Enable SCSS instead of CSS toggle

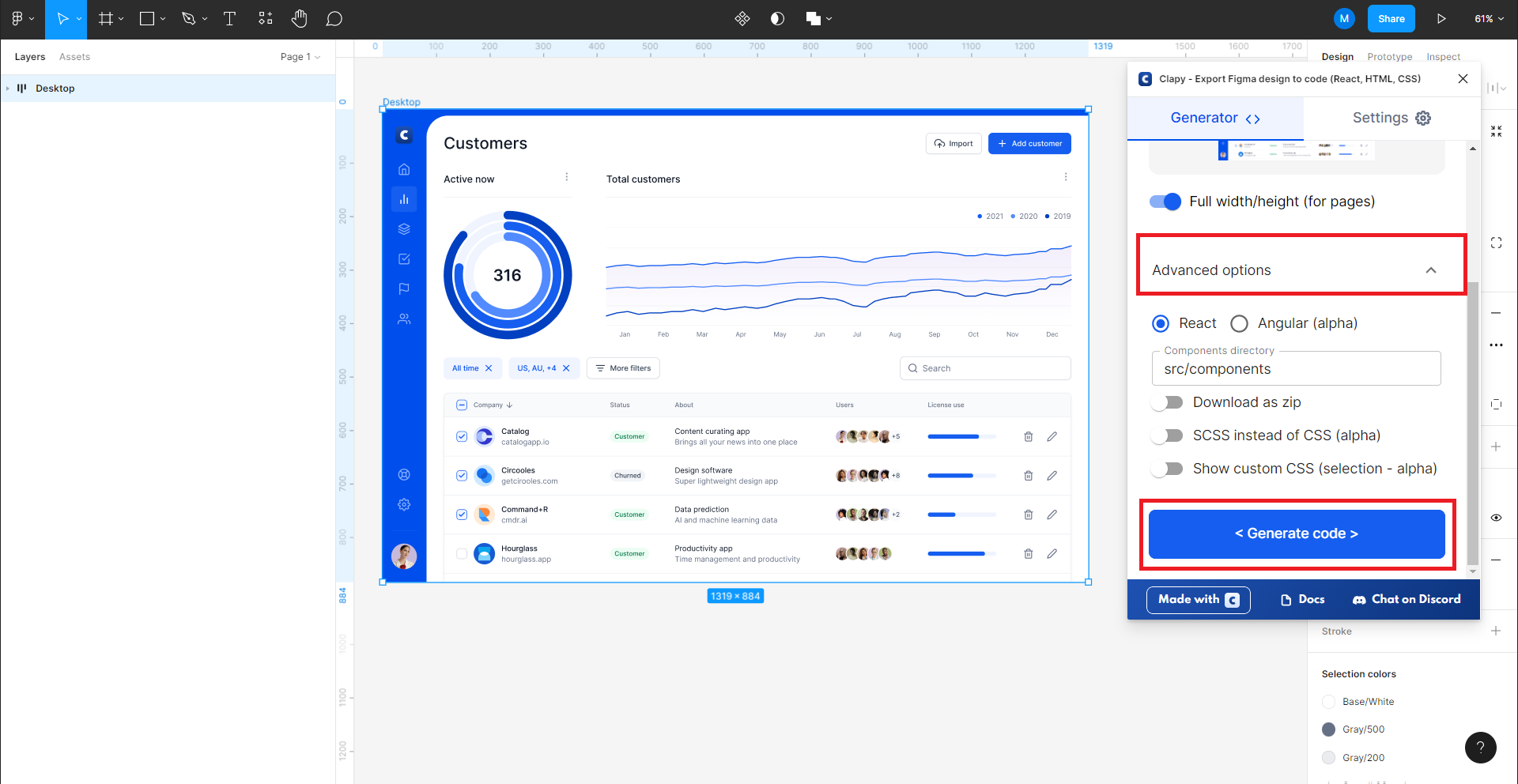coord(1167,435)
